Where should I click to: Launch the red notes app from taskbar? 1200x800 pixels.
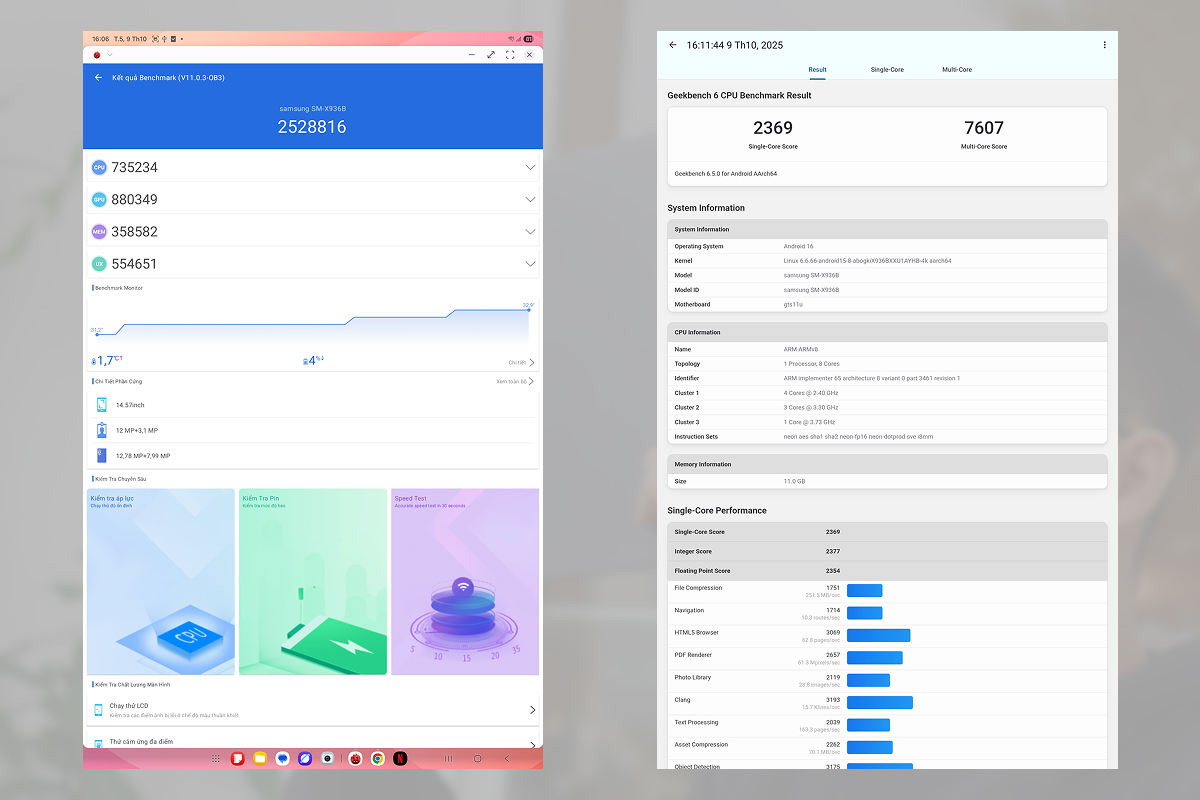click(x=238, y=759)
